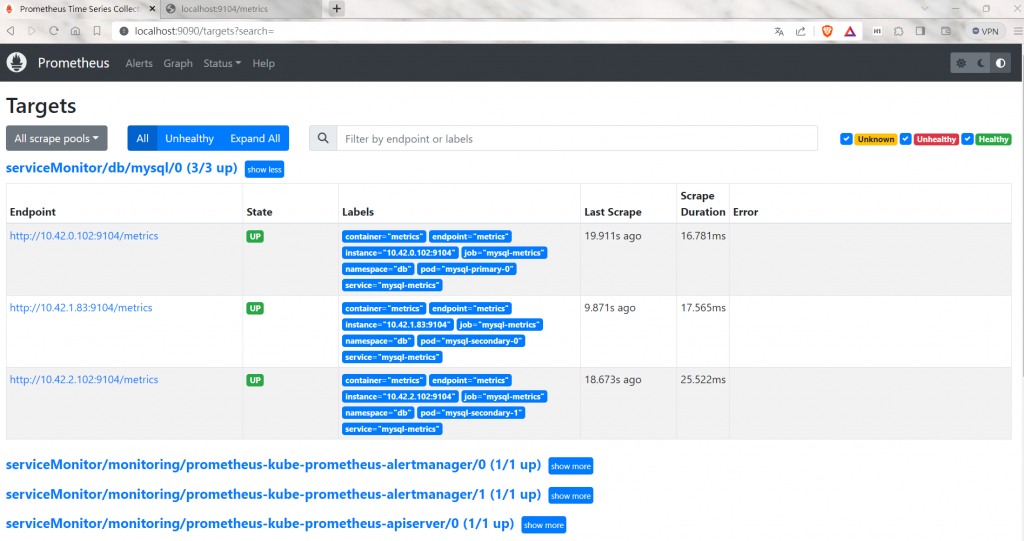Open the Help nav item

263,63
